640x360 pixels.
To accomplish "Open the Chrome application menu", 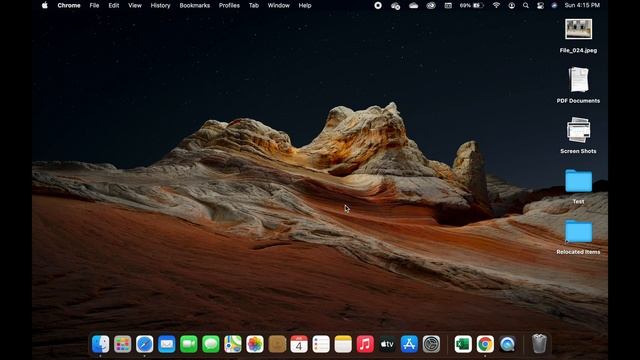I will (69, 5).
